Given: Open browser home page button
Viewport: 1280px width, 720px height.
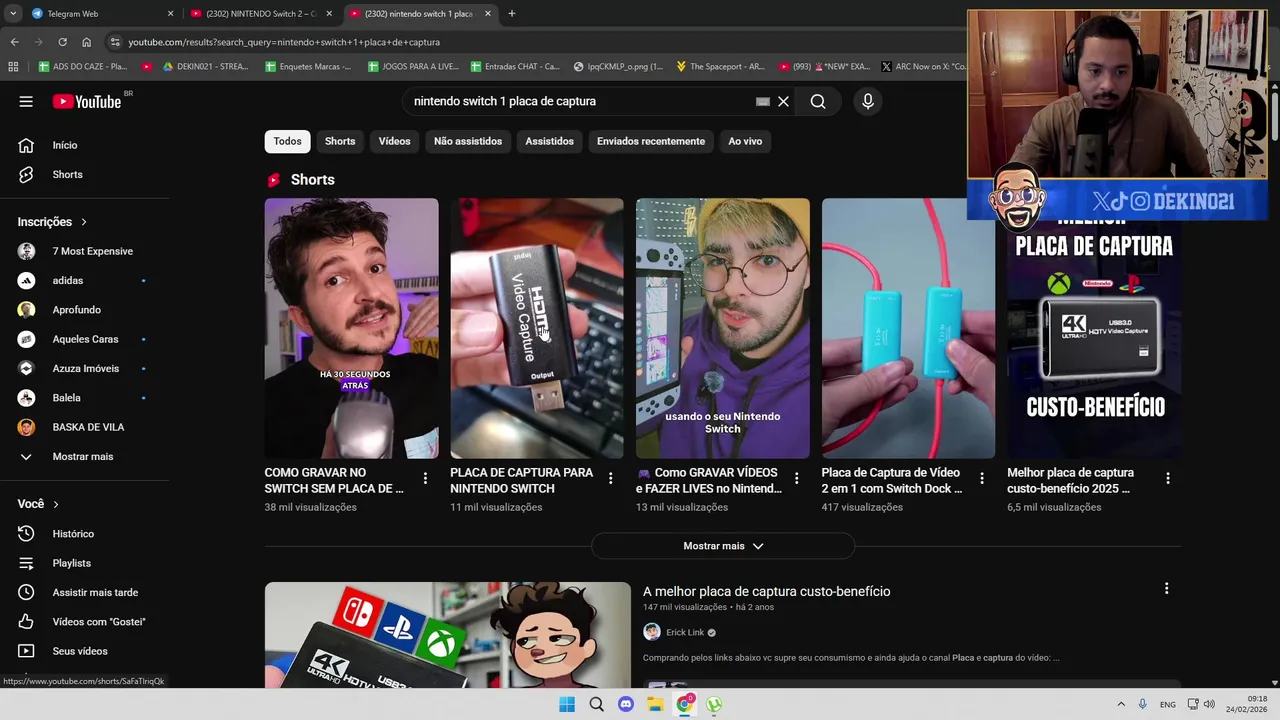Looking at the screenshot, I should click(x=87, y=42).
